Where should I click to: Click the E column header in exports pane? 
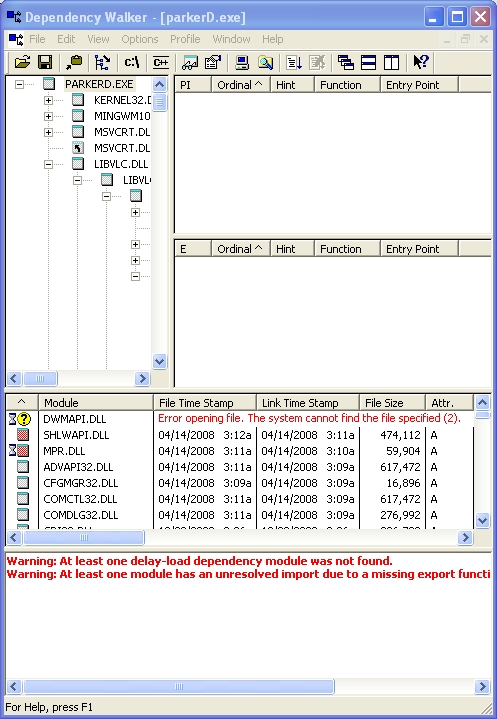pyautogui.click(x=193, y=249)
